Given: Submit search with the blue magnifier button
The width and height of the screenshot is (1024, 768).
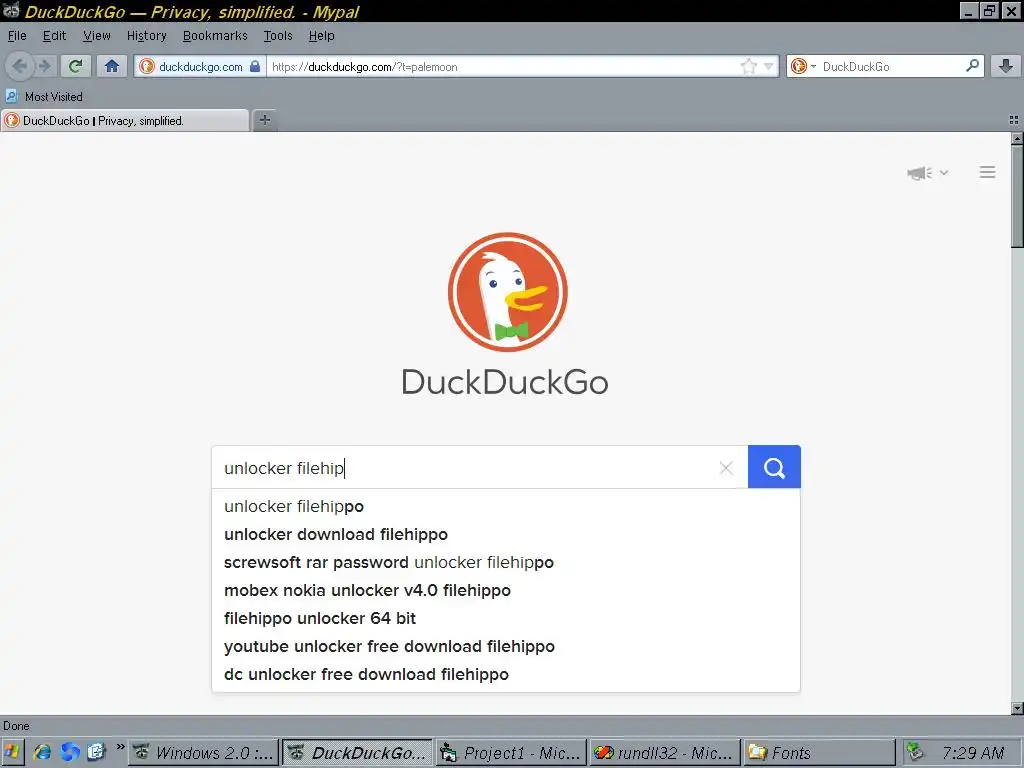Looking at the screenshot, I should click(x=774, y=467).
